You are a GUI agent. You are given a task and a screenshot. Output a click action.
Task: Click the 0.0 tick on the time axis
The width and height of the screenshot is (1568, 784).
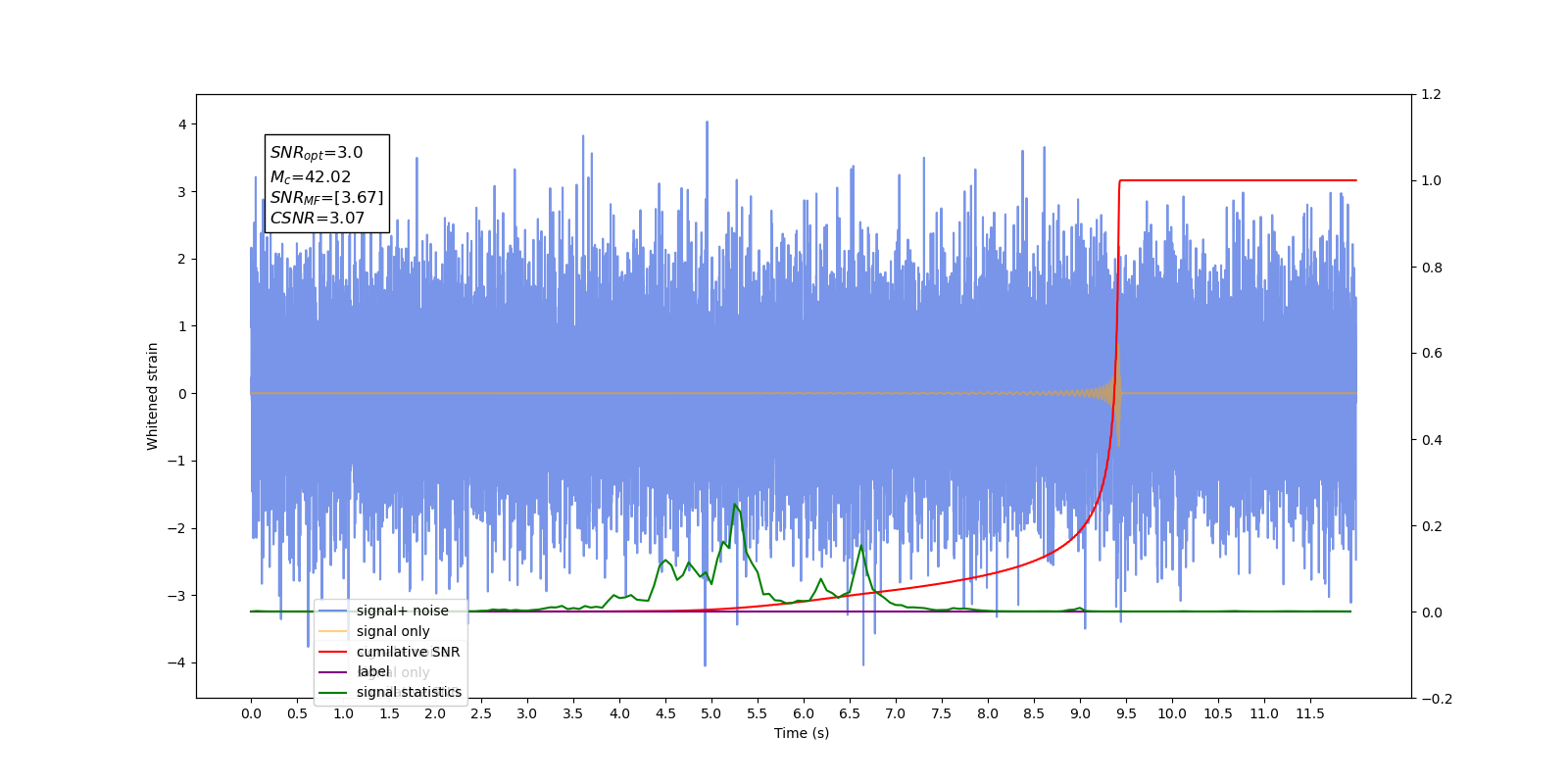(251, 713)
